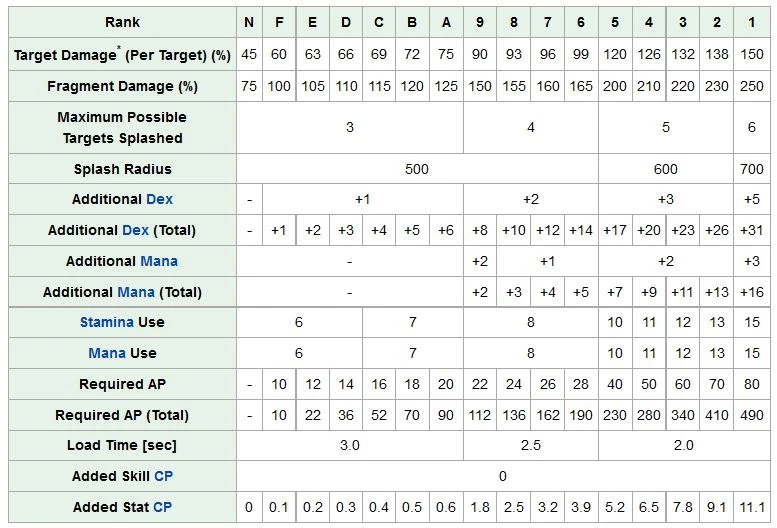Click the Load Time 2.5 cell
Image resolution: width=777 pixels, height=528 pixels.
pos(531,445)
